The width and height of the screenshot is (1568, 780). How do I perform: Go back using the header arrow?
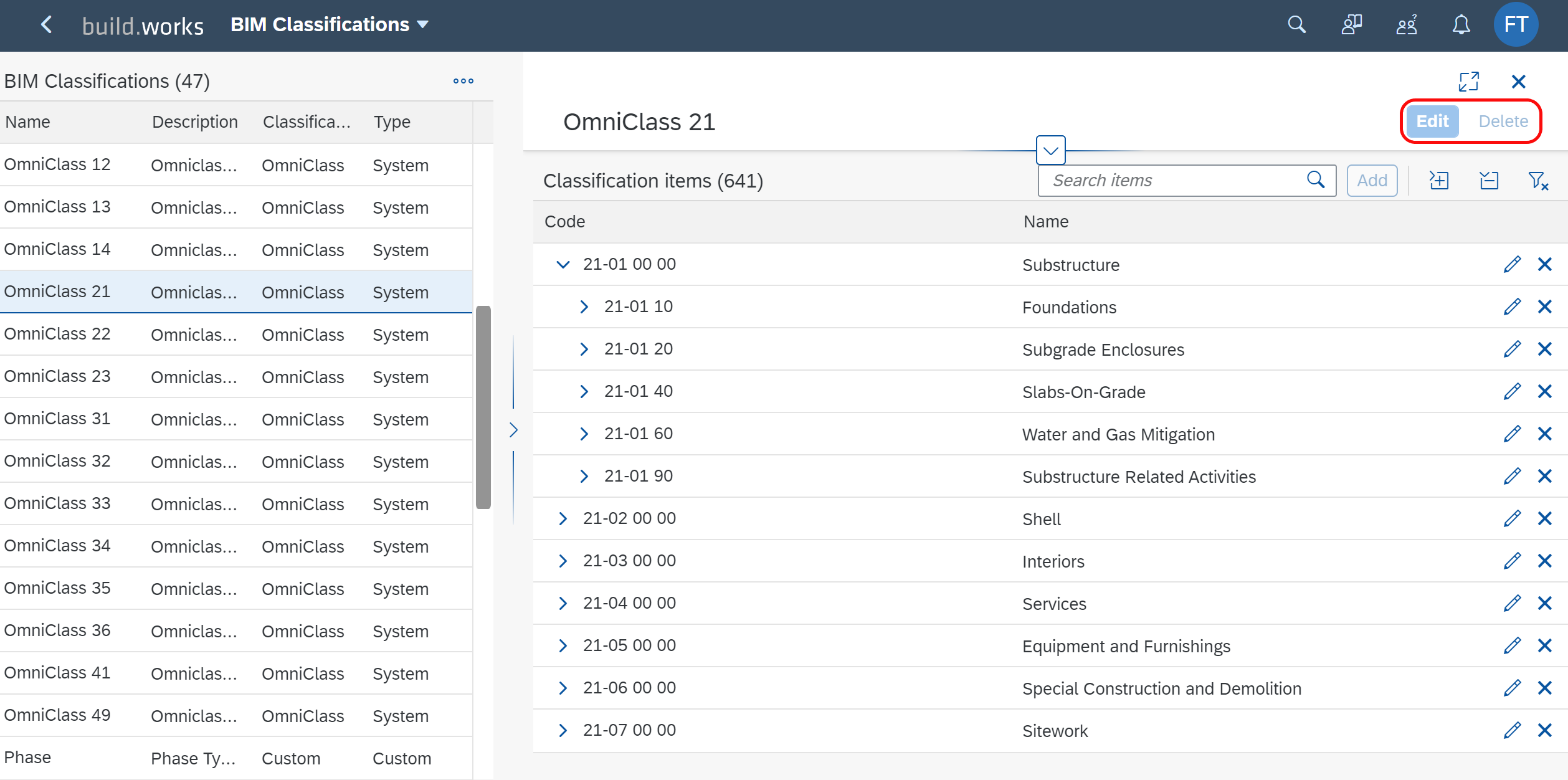click(46, 25)
